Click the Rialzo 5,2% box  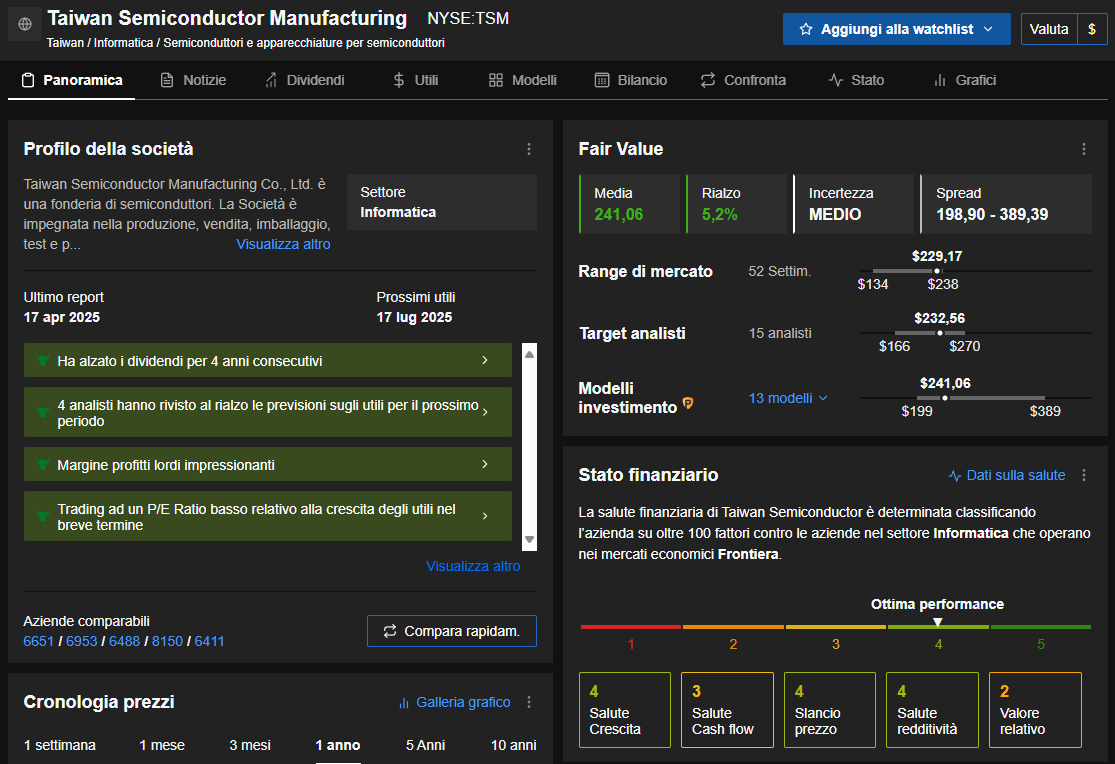coord(737,204)
